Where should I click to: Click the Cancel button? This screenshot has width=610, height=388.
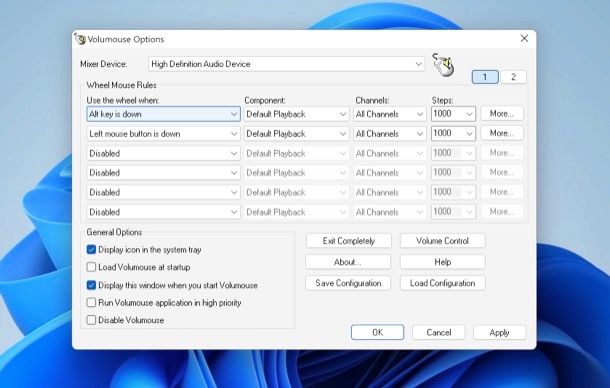point(438,332)
